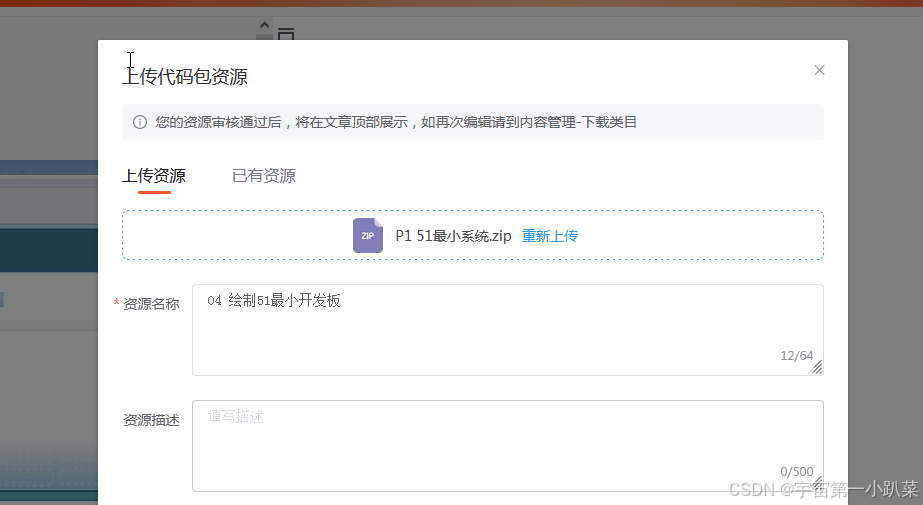Select the P1 51最小系统.zip file name
Image resolution: width=923 pixels, height=505 pixels.
pyautogui.click(x=453, y=236)
